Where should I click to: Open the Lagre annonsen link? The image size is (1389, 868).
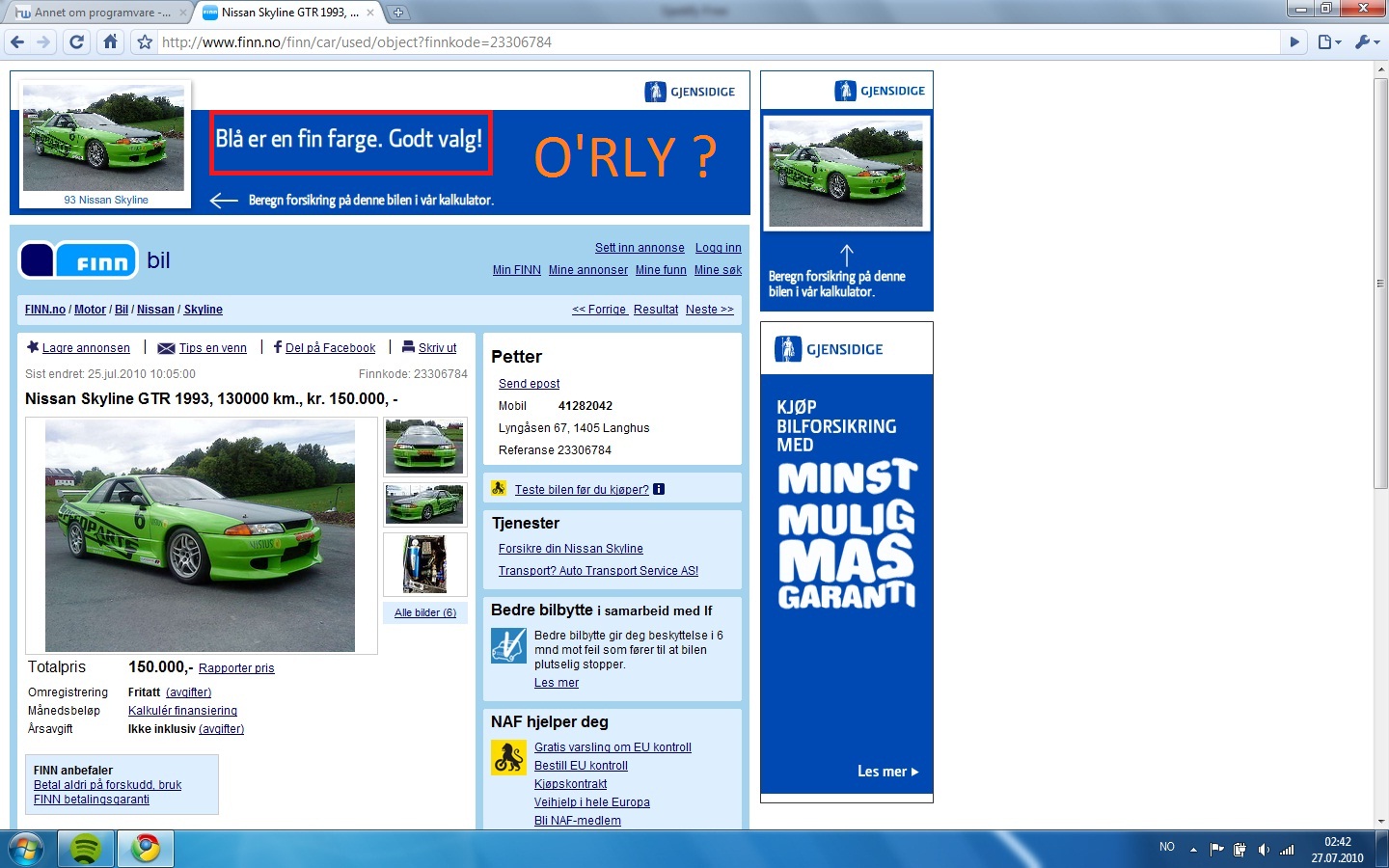86,348
